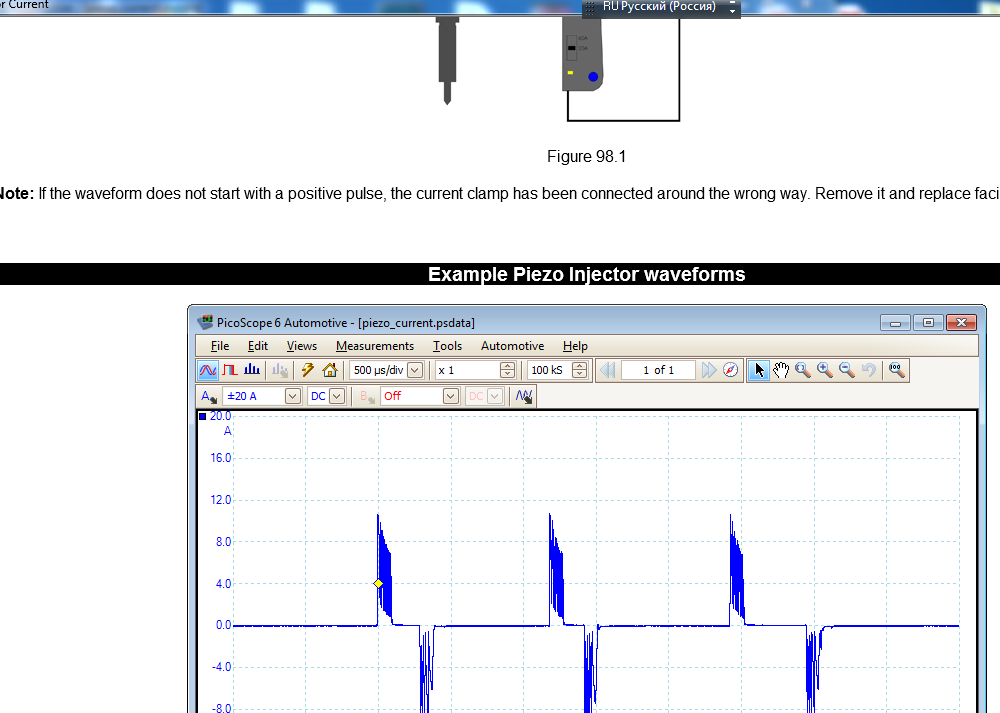Open the Automotive menu
This screenshot has height=713, width=1000.
coord(512,346)
